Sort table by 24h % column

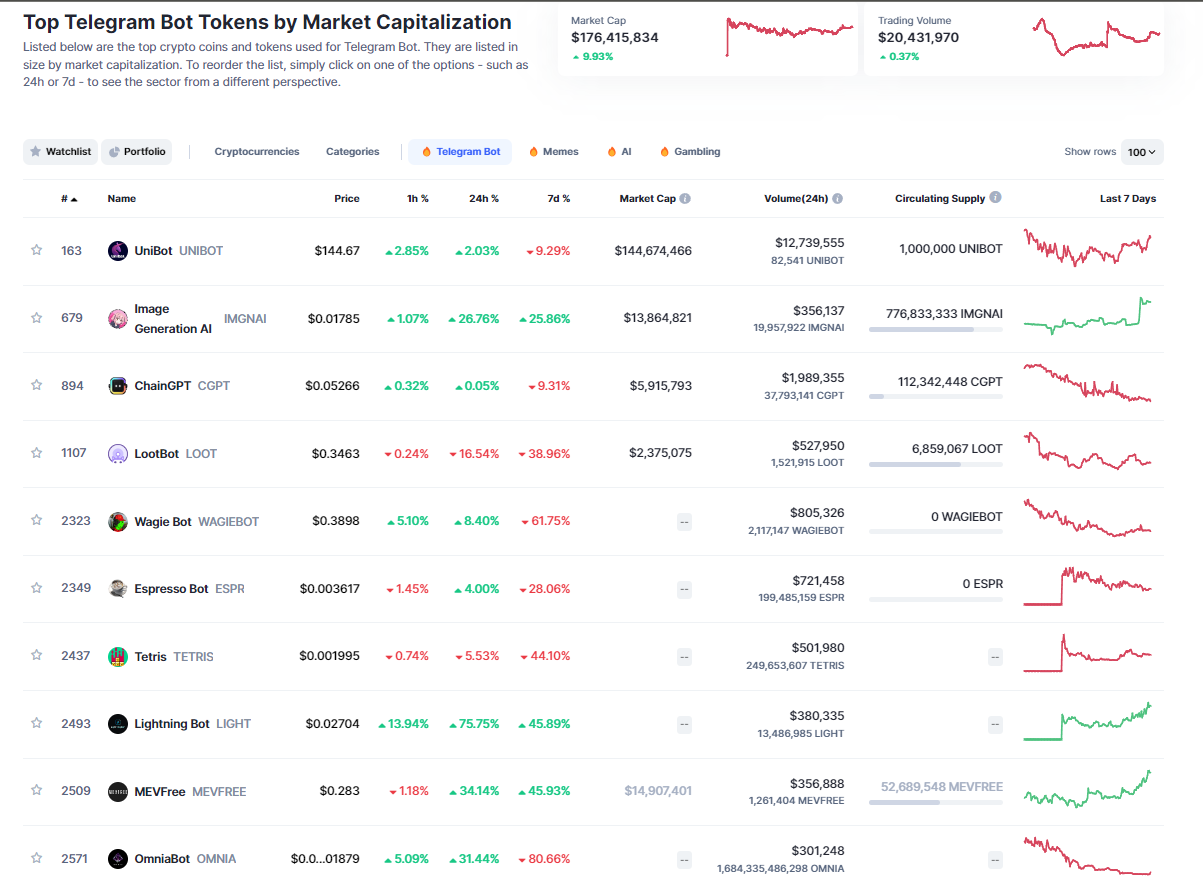click(x=483, y=199)
